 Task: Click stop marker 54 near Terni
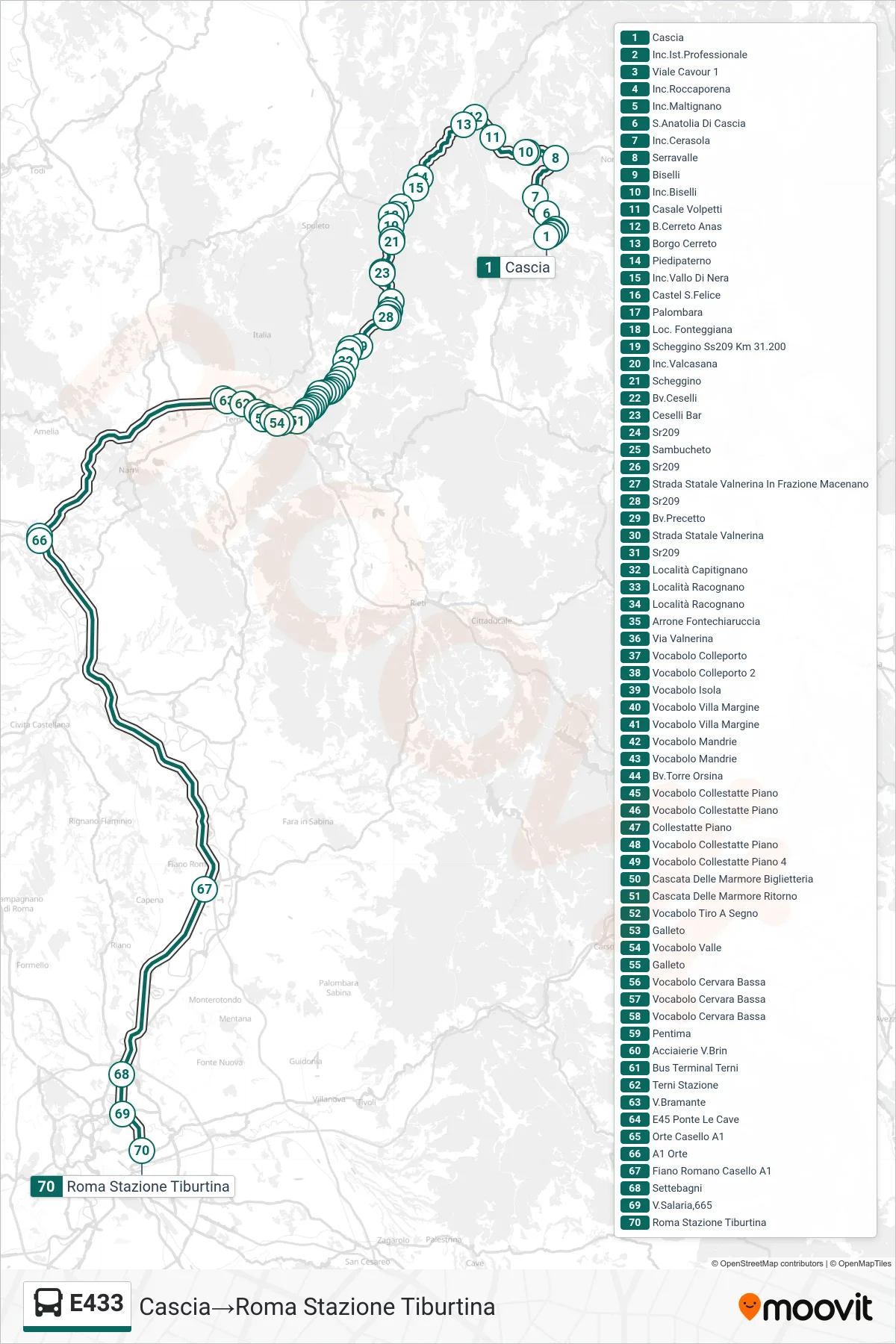[x=277, y=423]
